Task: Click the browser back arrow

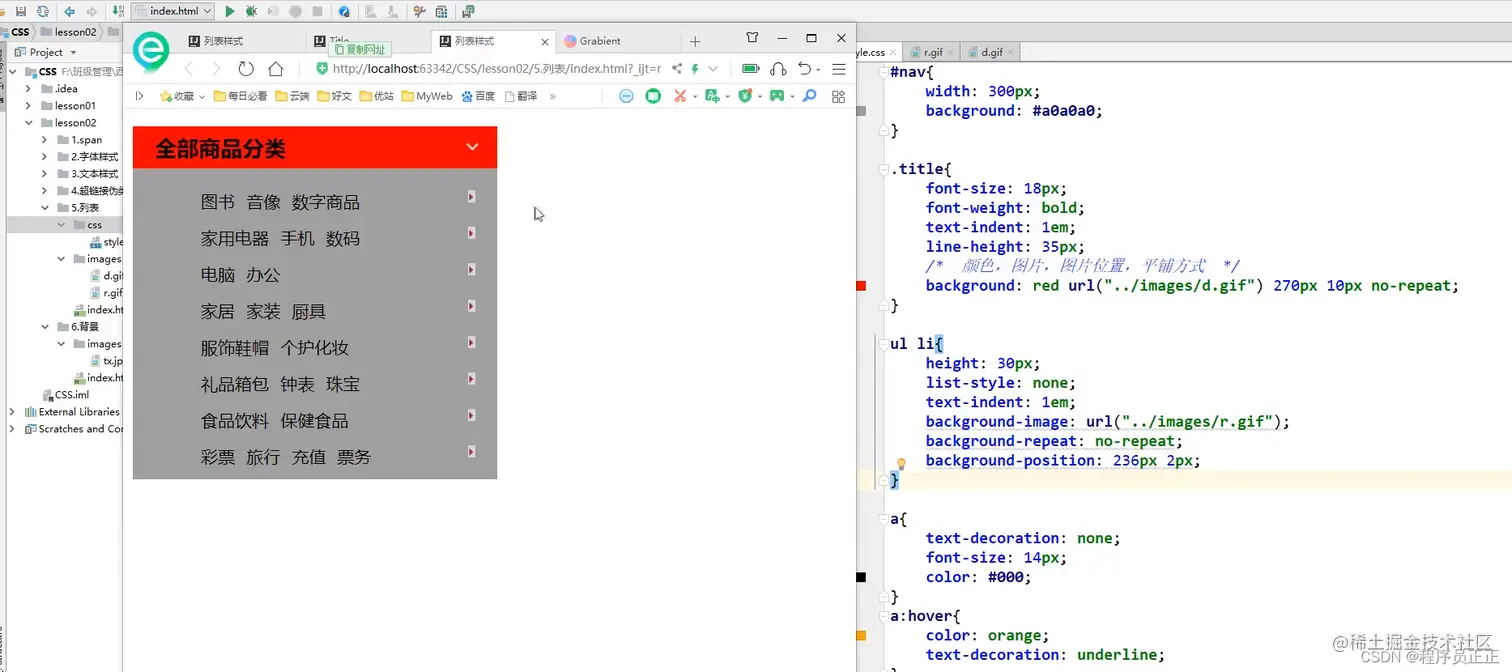Action: (x=188, y=69)
